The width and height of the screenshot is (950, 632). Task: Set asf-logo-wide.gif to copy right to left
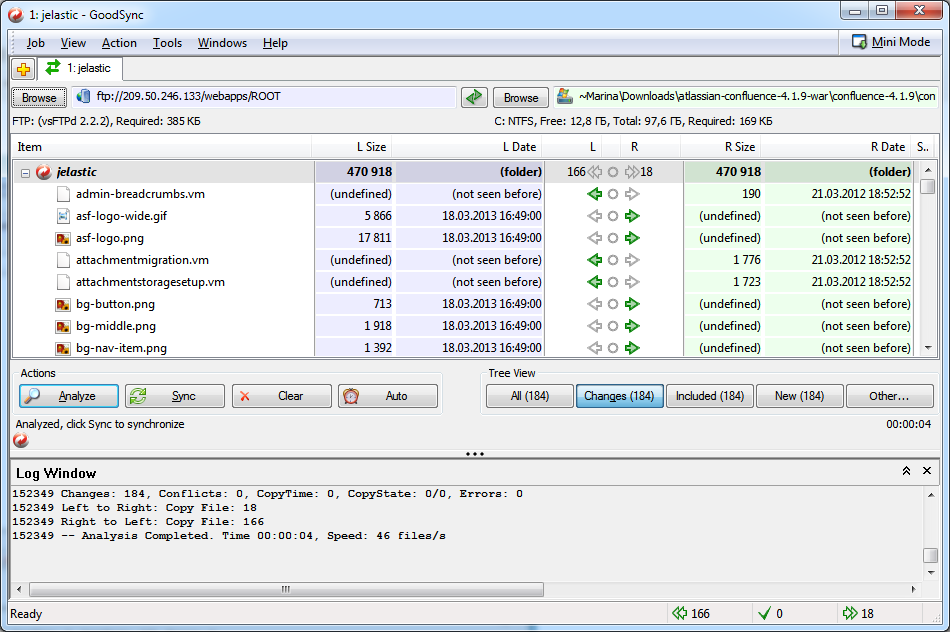594,216
